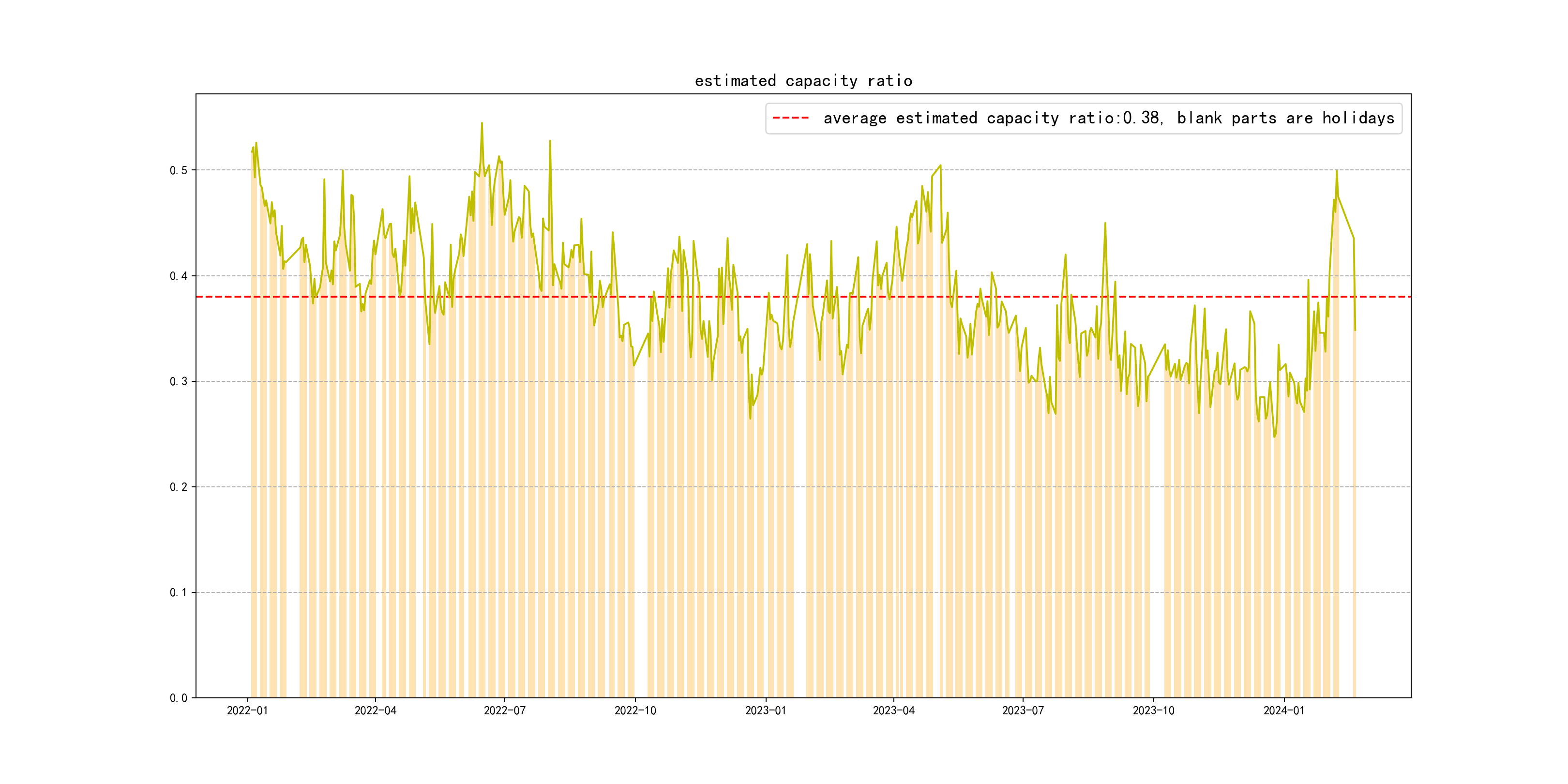
Task: Click the 0.2 y-axis tick label
Action: click(179, 487)
